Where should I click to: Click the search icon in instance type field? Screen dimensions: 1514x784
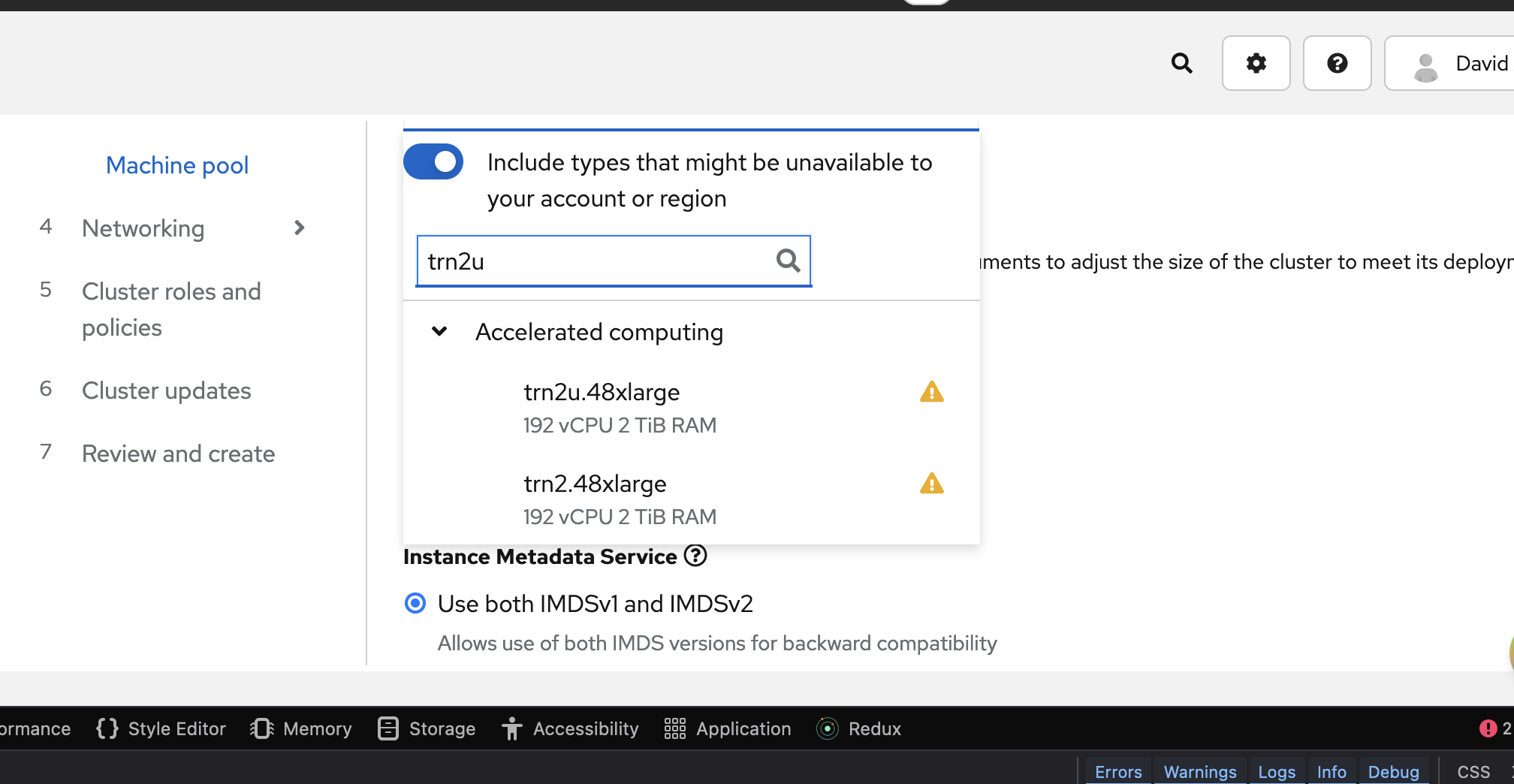pos(788,261)
